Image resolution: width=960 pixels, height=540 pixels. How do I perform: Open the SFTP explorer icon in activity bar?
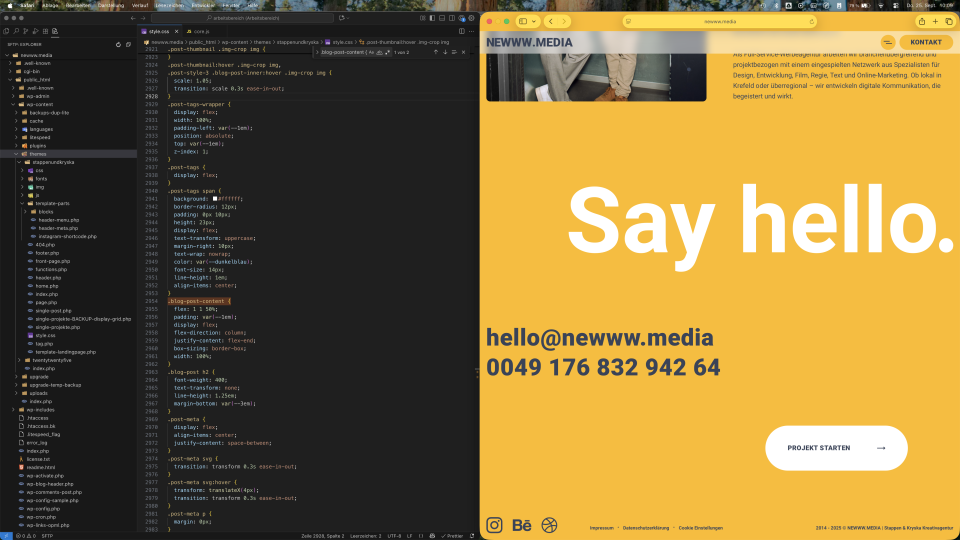coord(55,31)
